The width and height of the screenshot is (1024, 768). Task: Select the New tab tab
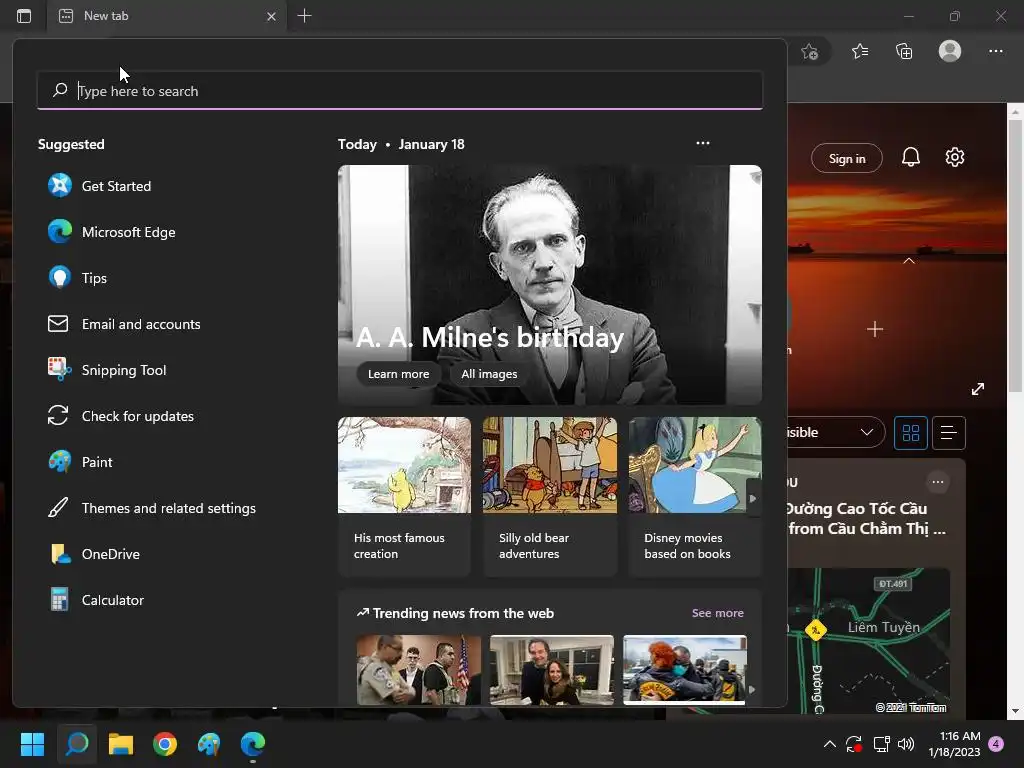click(x=167, y=16)
